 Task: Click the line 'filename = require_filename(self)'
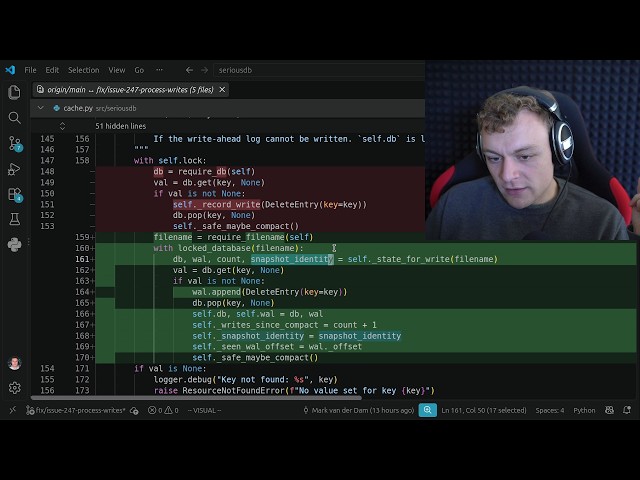coord(233,237)
